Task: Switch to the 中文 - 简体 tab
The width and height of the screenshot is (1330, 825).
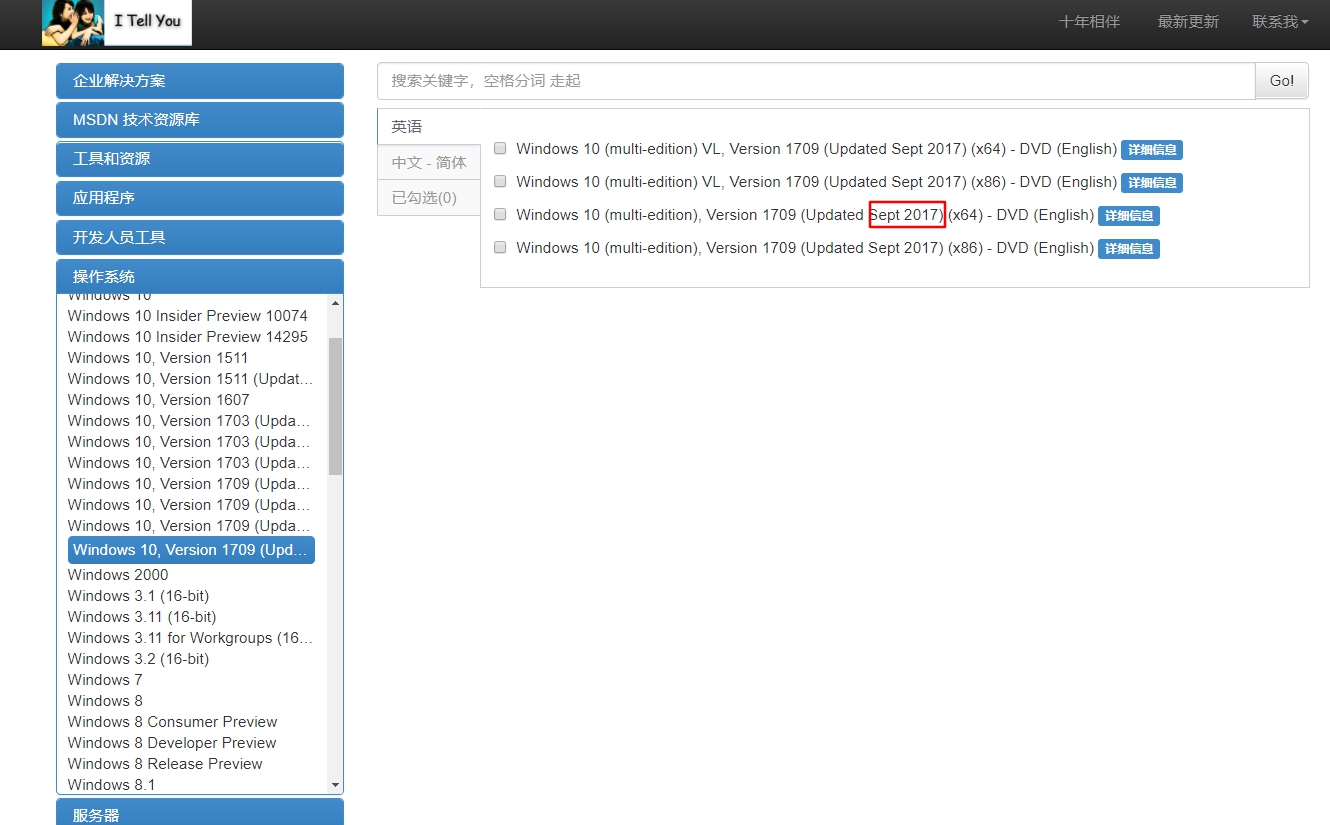Action: tap(429, 162)
